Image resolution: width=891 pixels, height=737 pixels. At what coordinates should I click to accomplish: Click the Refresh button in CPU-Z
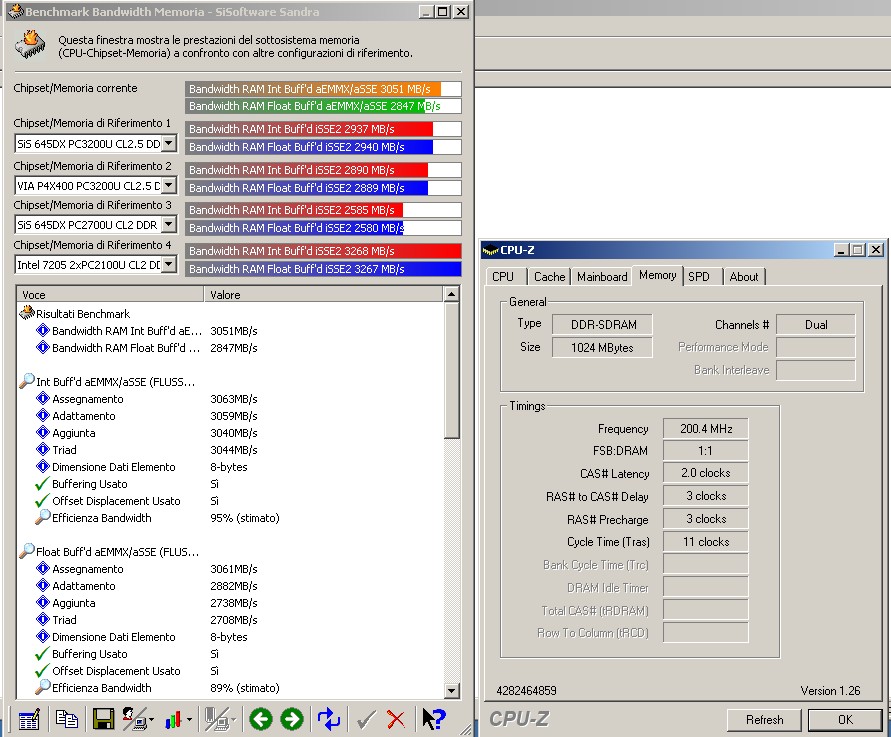(x=764, y=719)
